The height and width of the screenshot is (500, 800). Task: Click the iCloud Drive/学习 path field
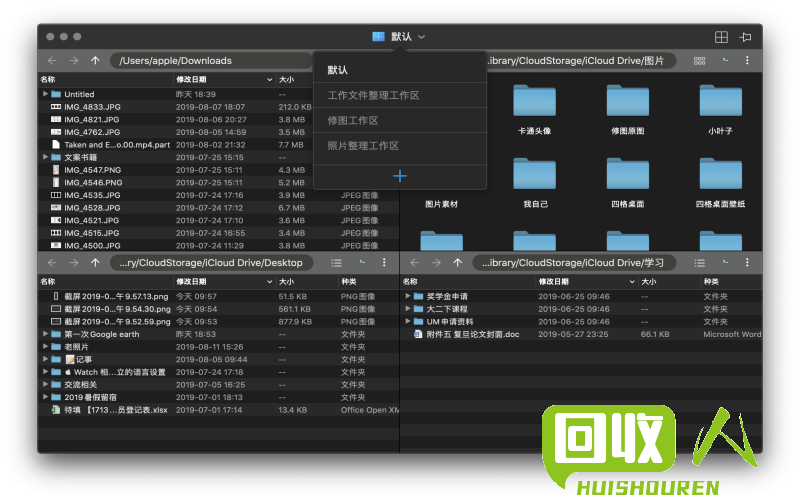pyautogui.click(x=574, y=263)
